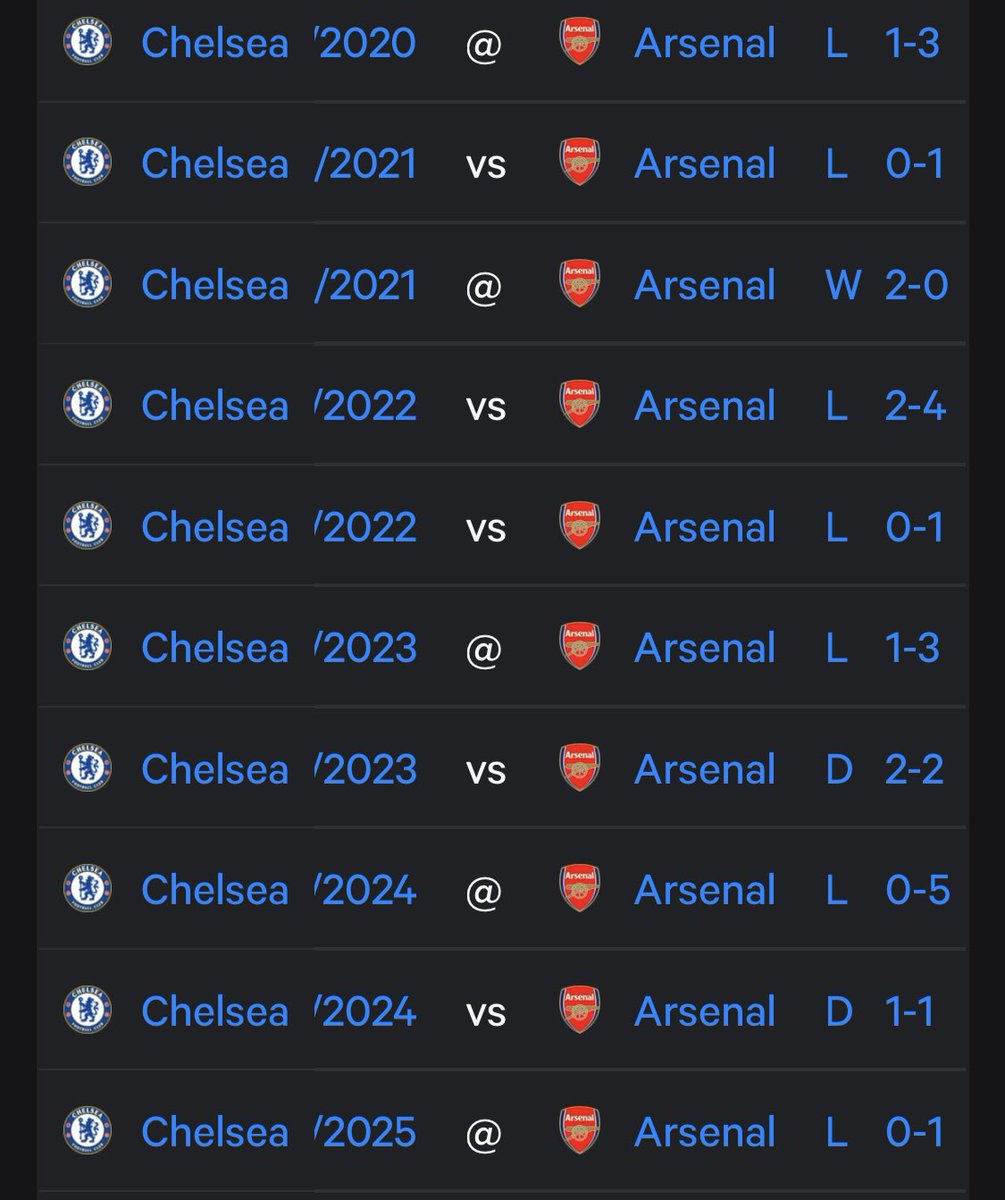Select /2020 date in first row

365,43
